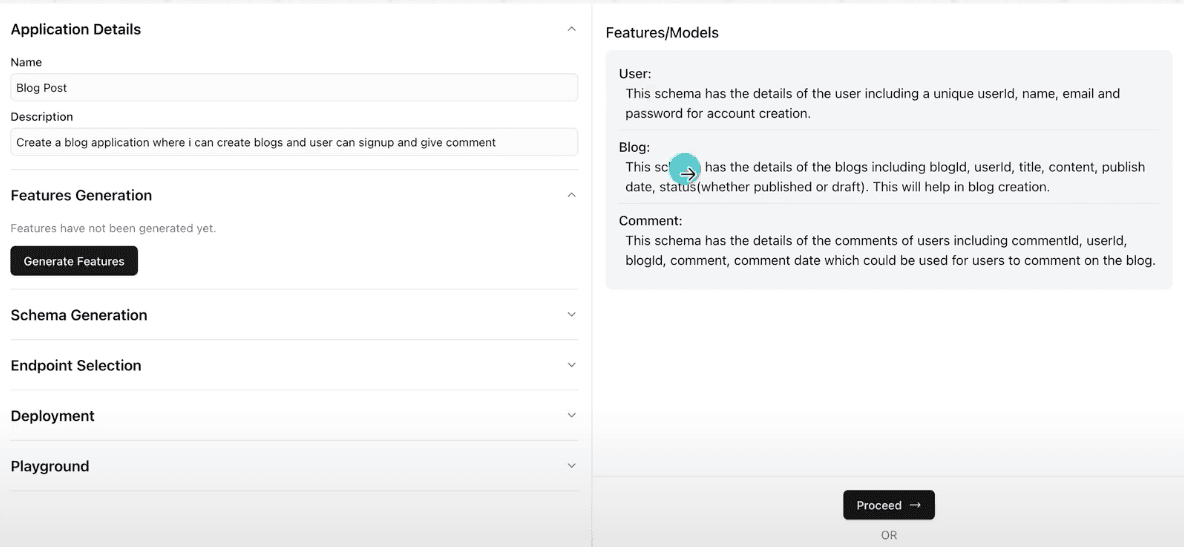Edit the Name field containing Blog Post
Screen dimensions: 1184x547
click(x=294, y=88)
